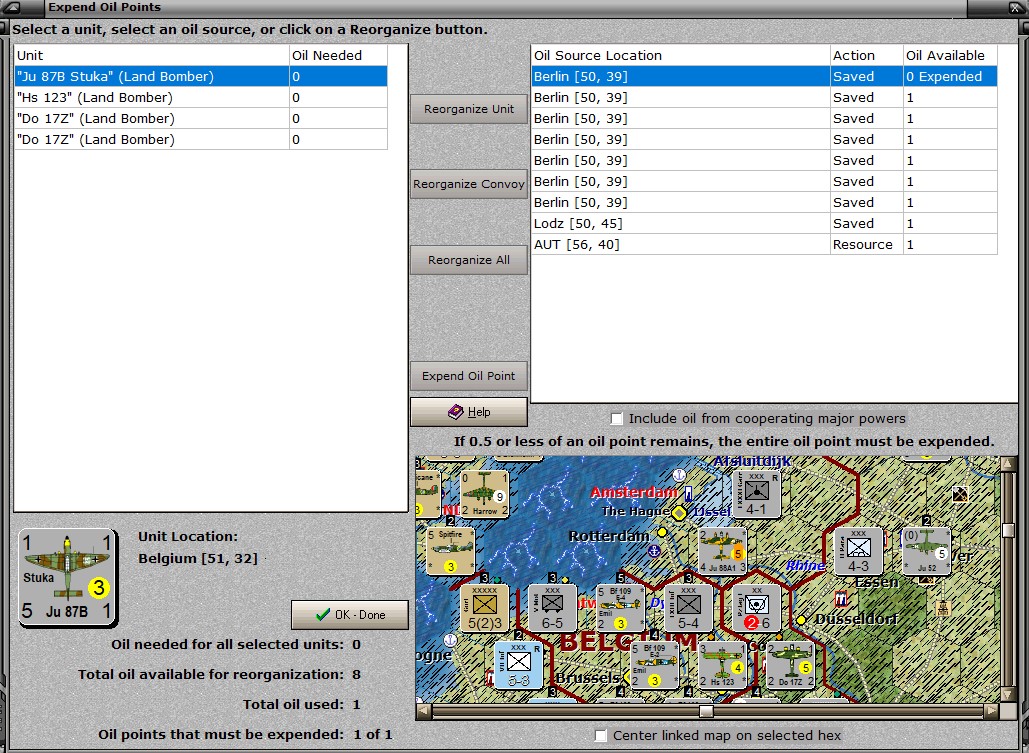
Task: Click the port anchor icon above Amsterdam
Action: 679,475
